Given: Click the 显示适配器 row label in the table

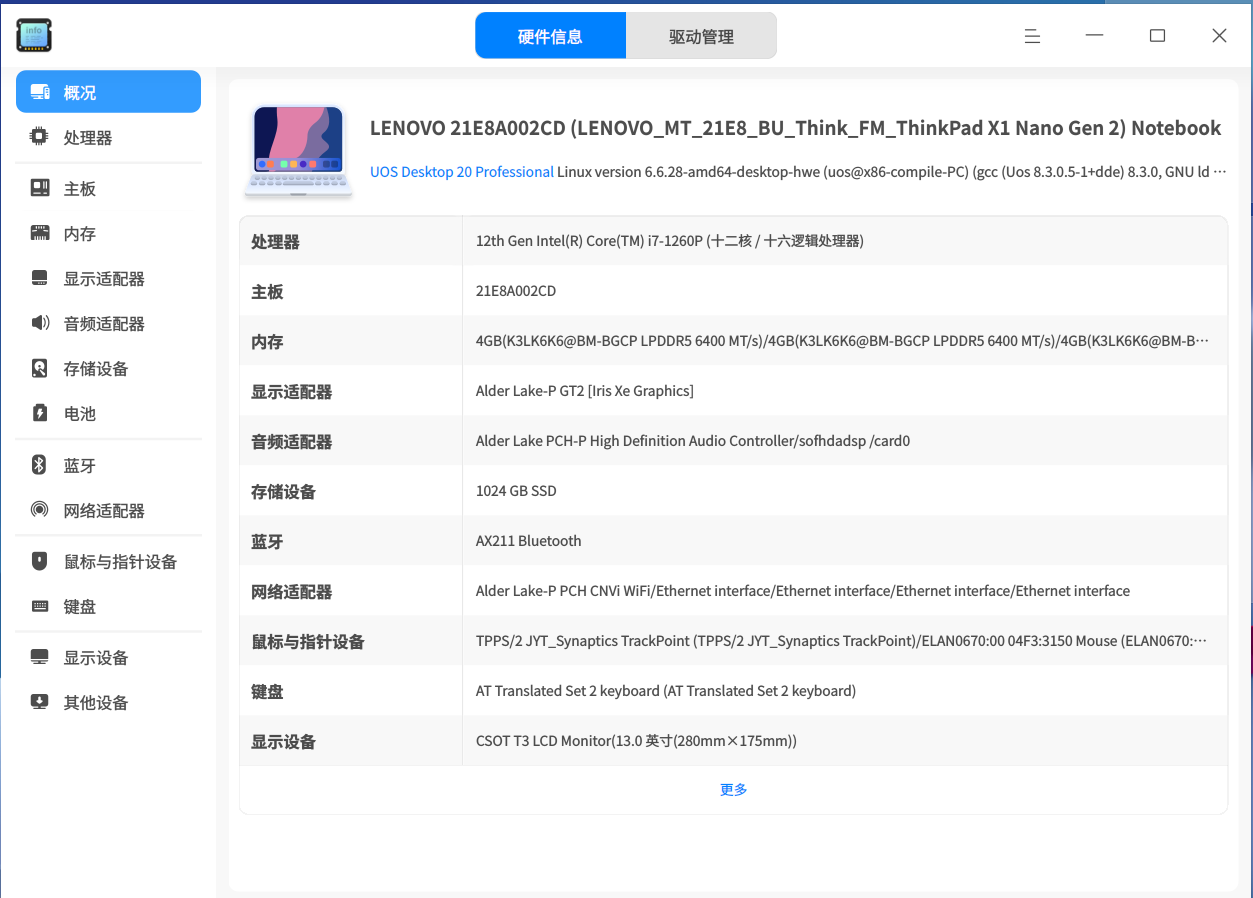Looking at the screenshot, I should coord(291,392).
